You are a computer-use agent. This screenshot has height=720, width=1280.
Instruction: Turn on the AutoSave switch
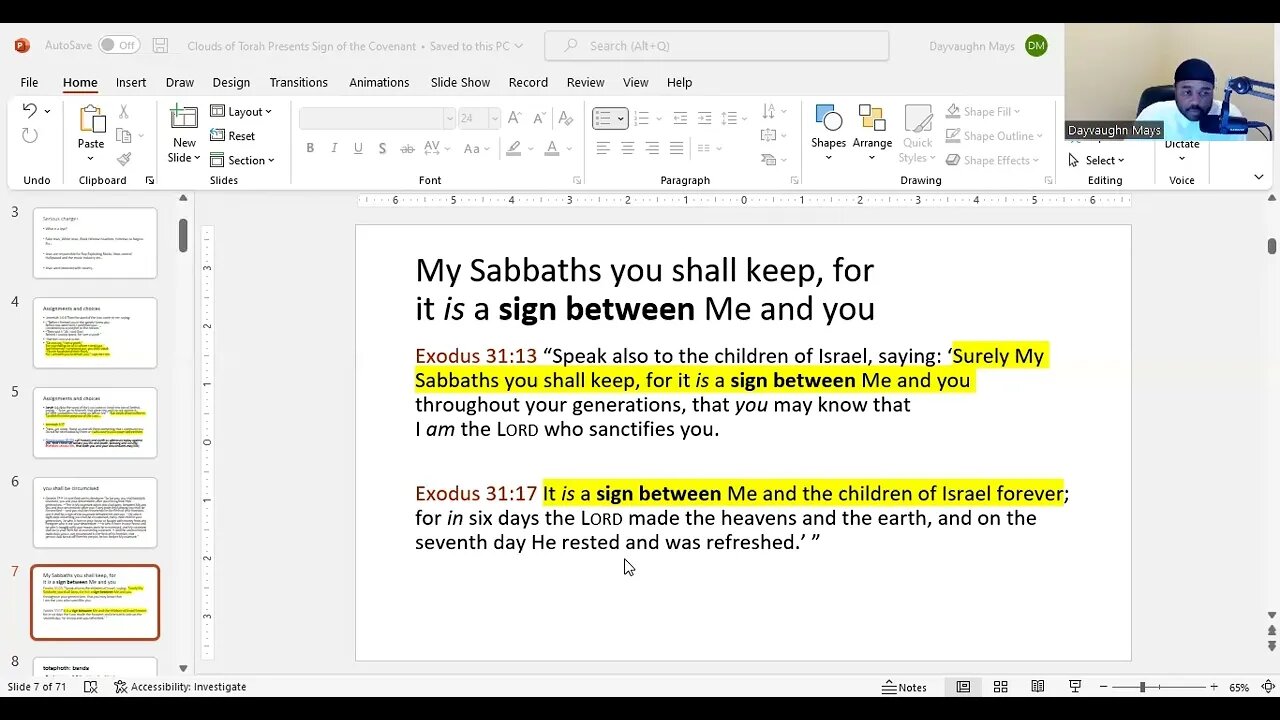coord(118,45)
